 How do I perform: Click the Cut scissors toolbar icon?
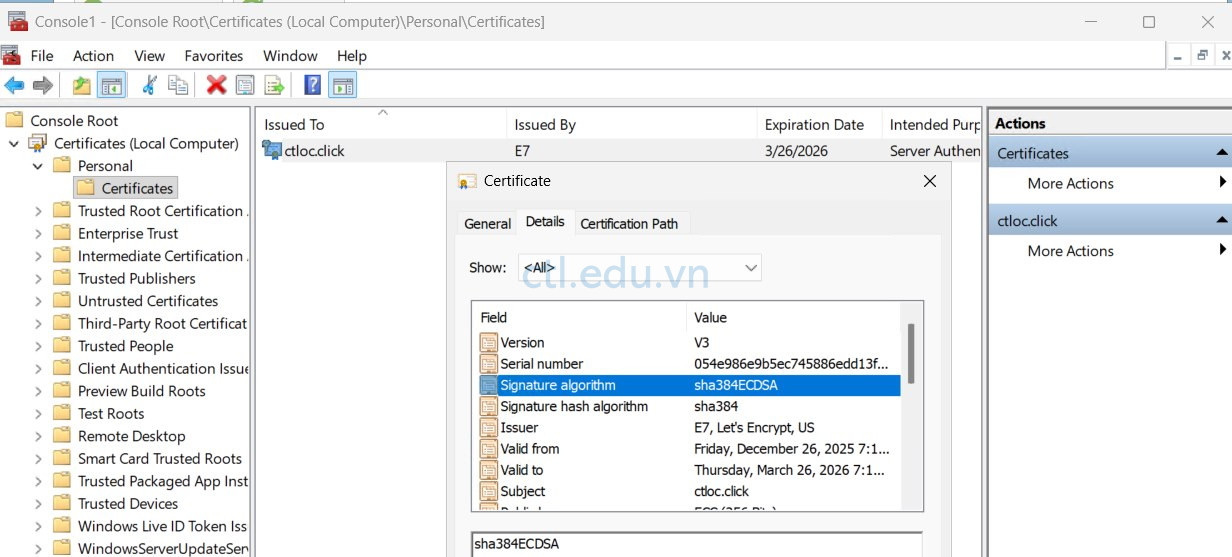pyautogui.click(x=149, y=85)
